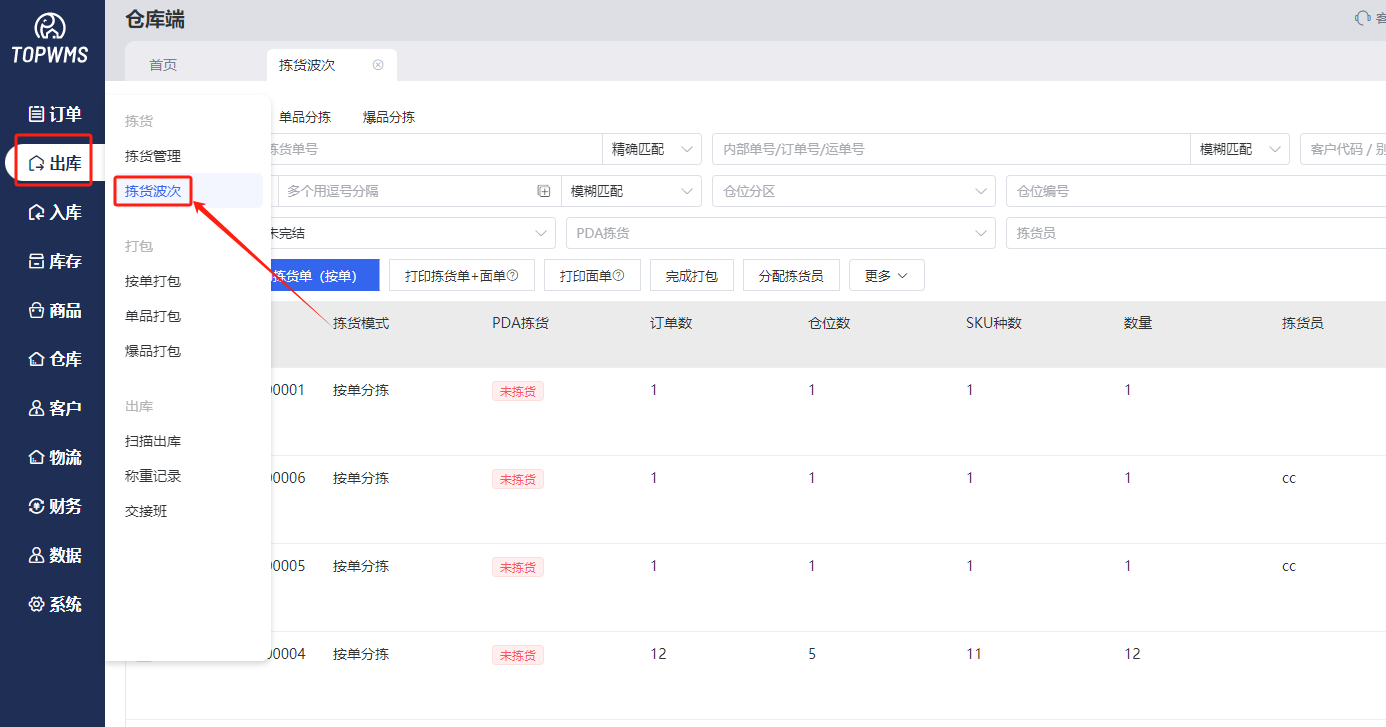This screenshot has width=1386, height=727.
Task: Click 按单分拣 in row 00005
Action: 361,566
